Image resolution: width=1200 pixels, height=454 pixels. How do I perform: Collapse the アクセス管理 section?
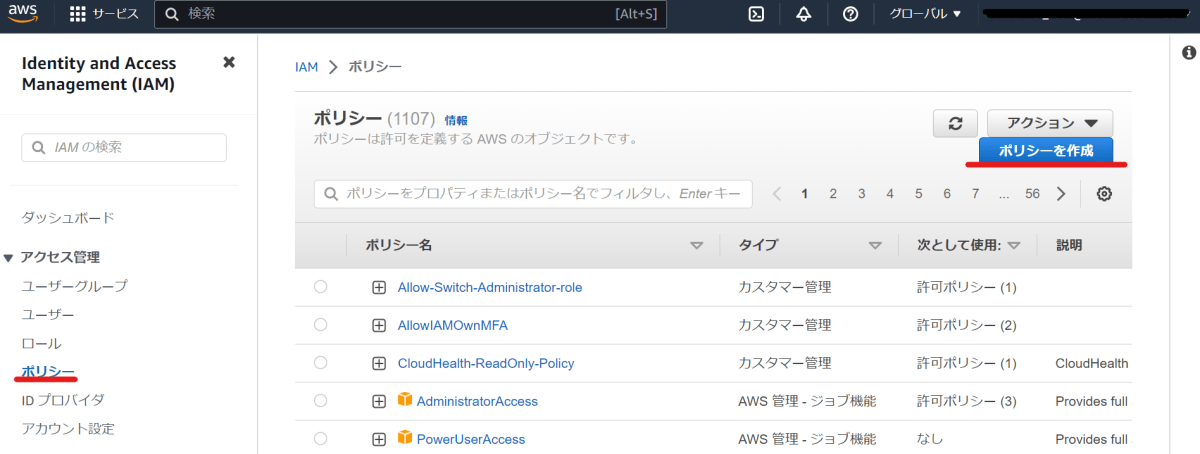(9, 258)
